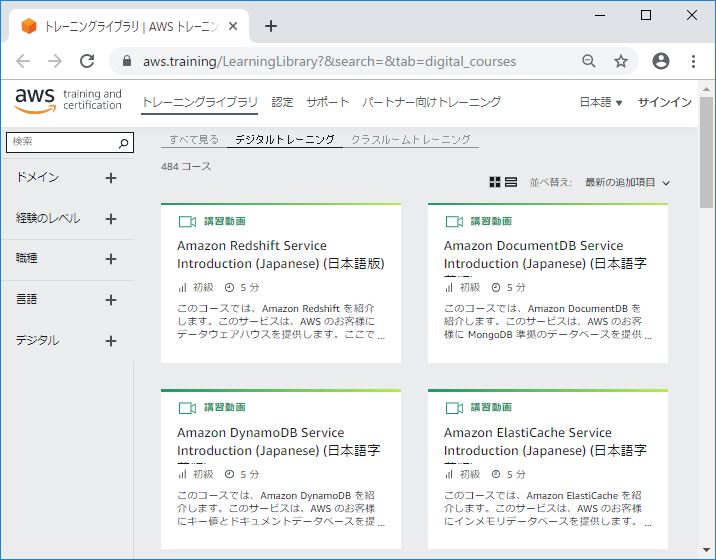This screenshot has width=716, height=560.
Task: Click 講習動画 label on Redshift card
Action: (225, 222)
